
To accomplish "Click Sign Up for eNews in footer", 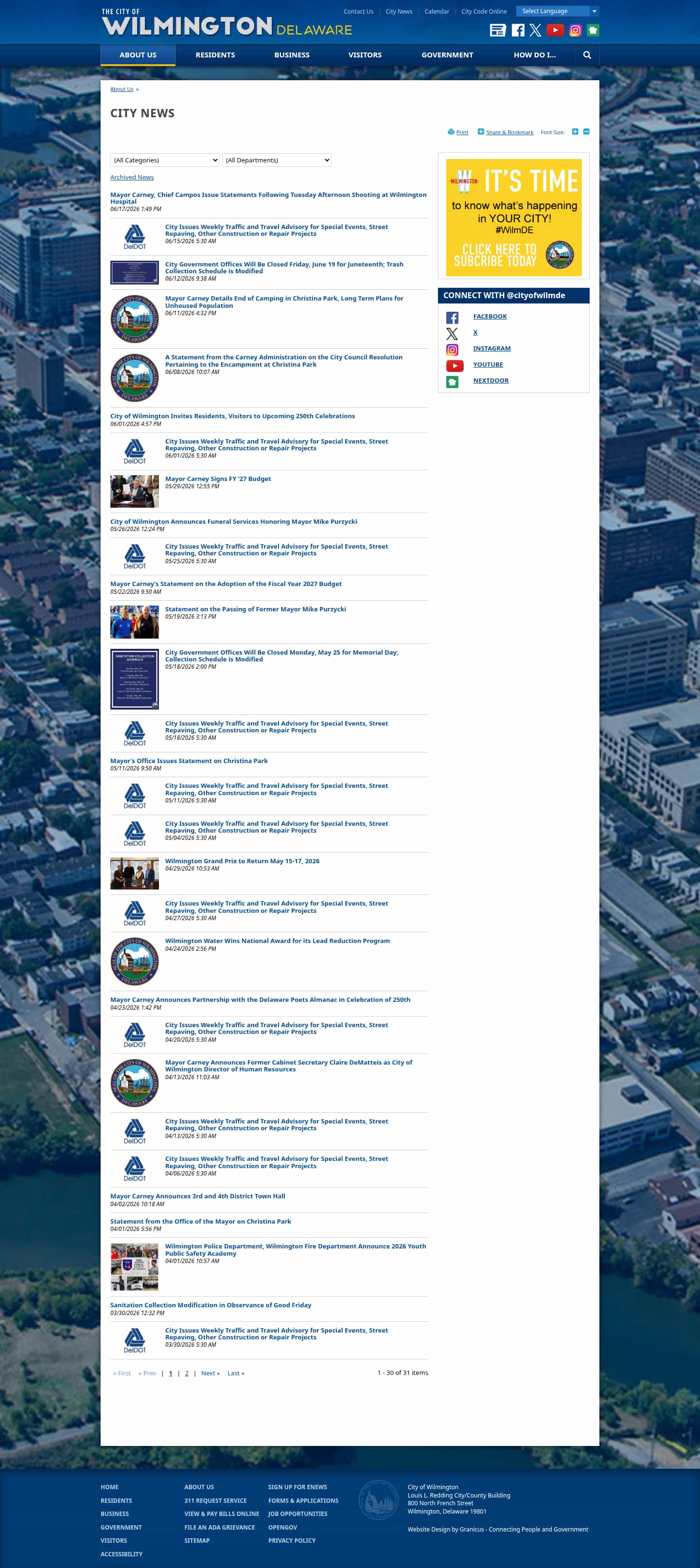I will coord(297,1487).
